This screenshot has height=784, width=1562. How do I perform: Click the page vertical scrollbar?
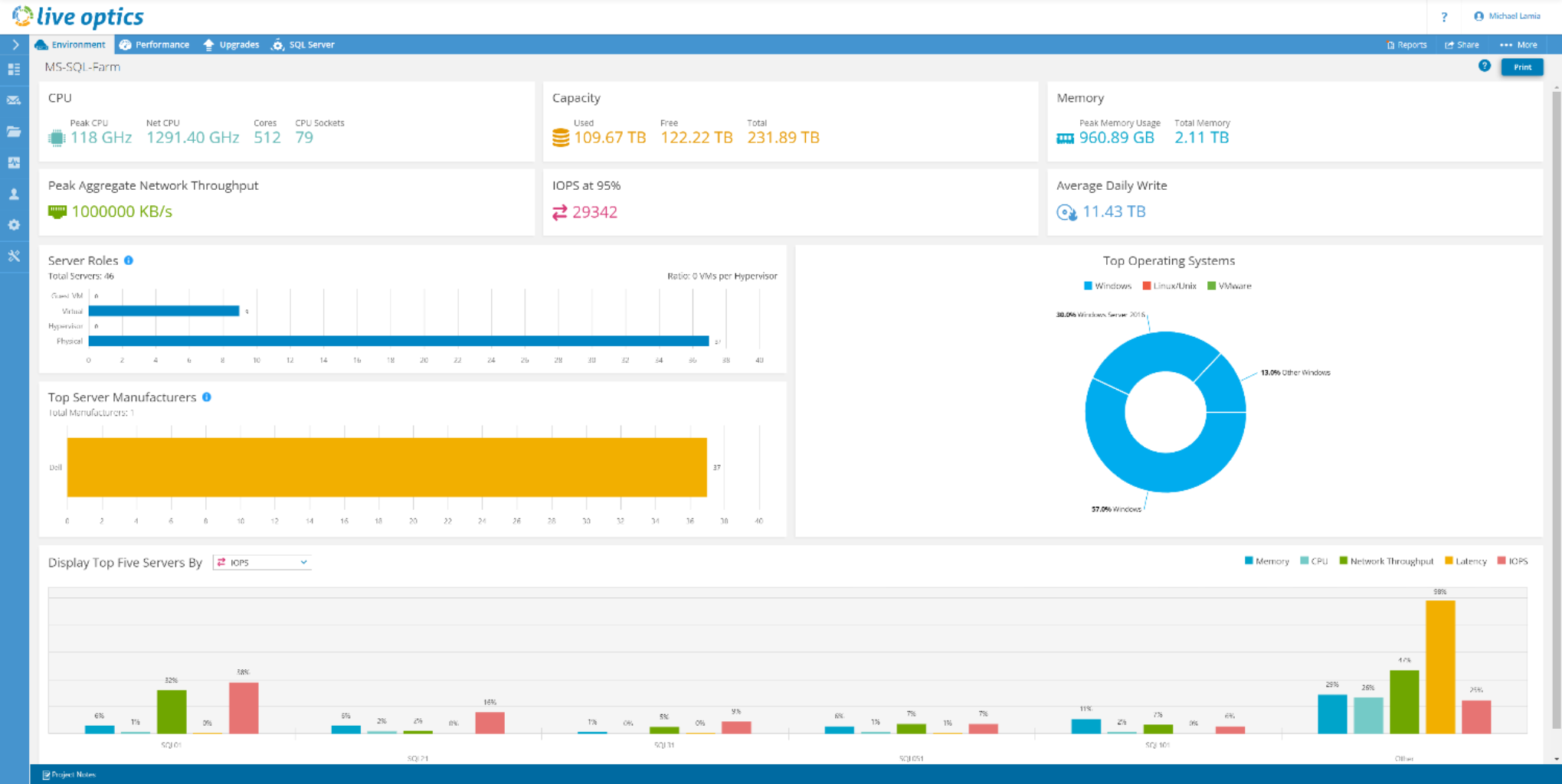tap(1556, 410)
